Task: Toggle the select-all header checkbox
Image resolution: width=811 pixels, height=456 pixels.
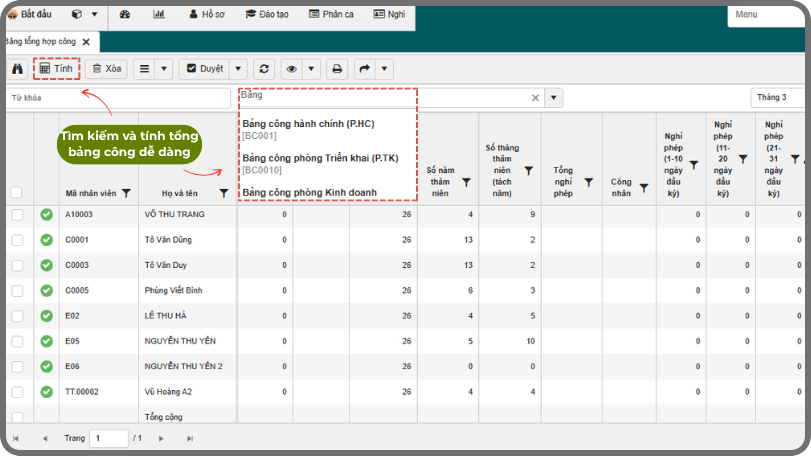Action: pos(16,192)
